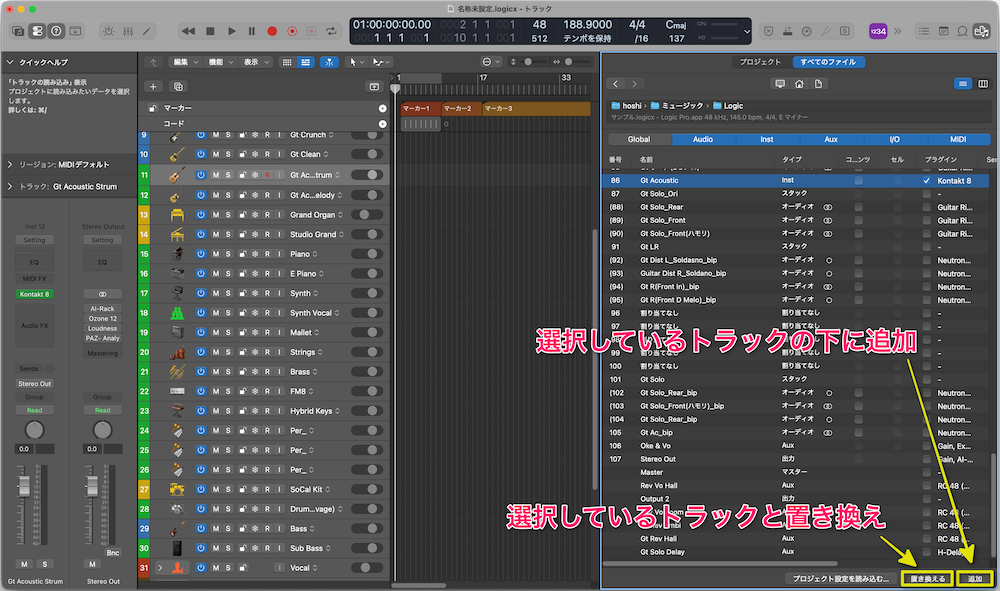Go to the Computer location in browser
The height and width of the screenshot is (591, 1000).
pos(780,84)
